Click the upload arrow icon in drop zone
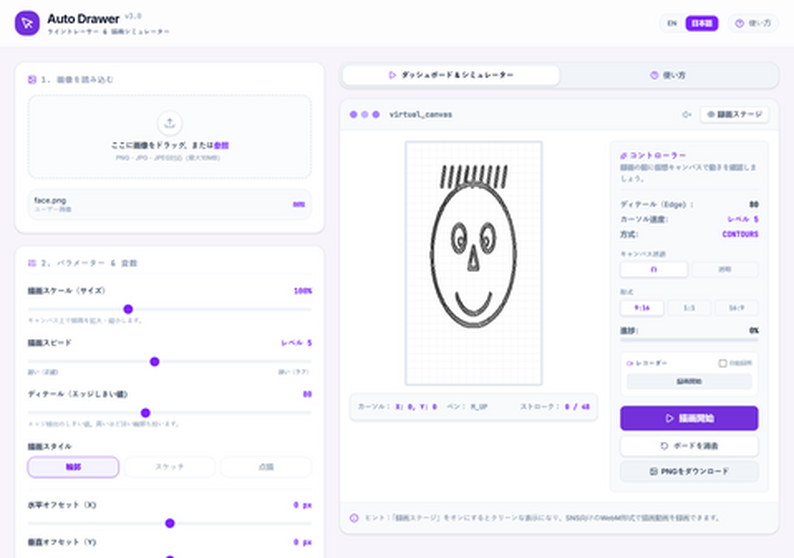This screenshot has width=794, height=558. click(x=170, y=123)
